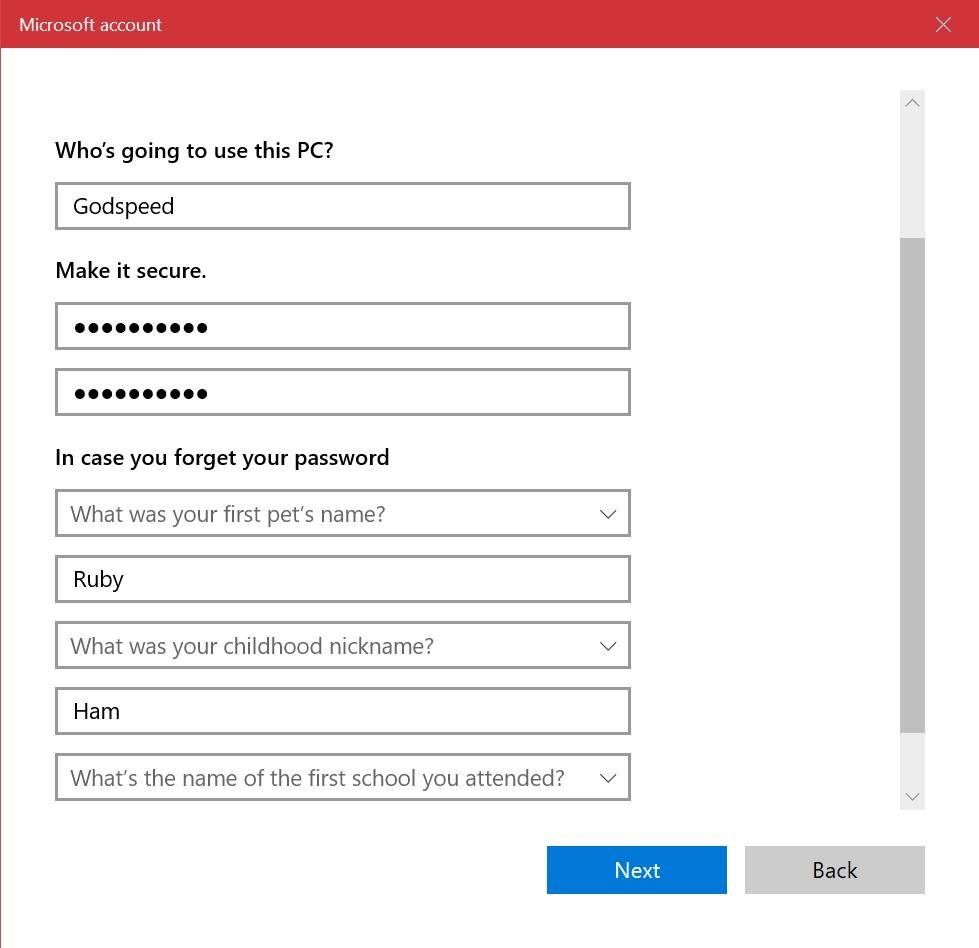Click the scrollbar up arrow
979x948 pixels.
point(912,102)
